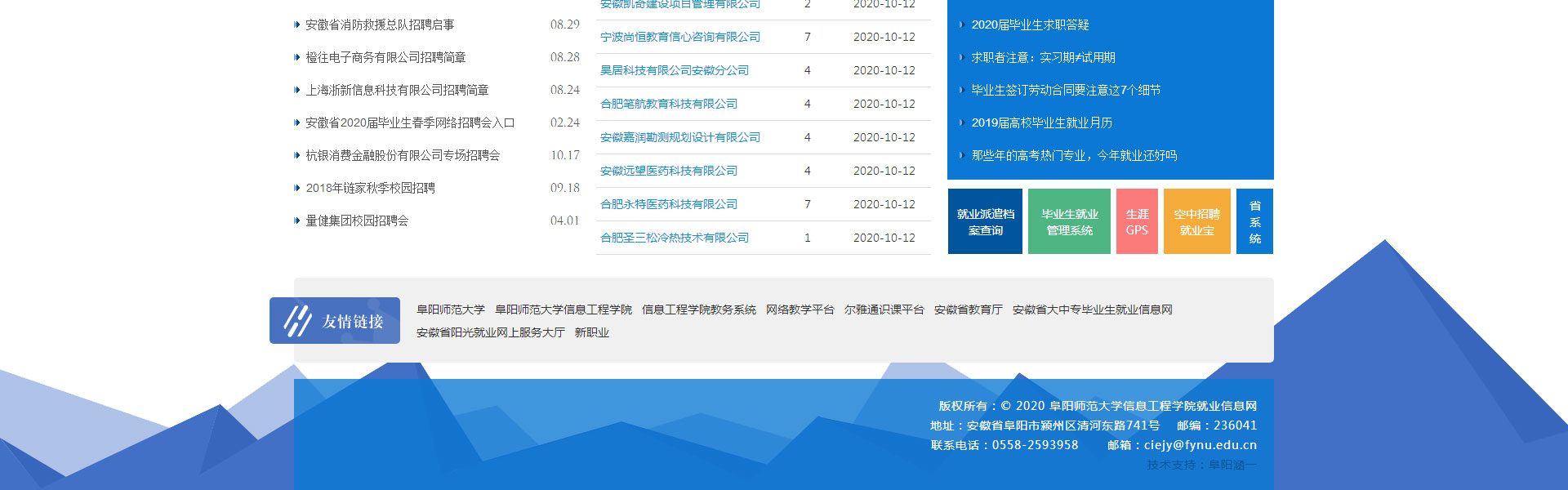The height and width of the screenshot is (490, 1568).
Task: Open 毕业生就业管理系统 green tile
Action: point(1069,221)
